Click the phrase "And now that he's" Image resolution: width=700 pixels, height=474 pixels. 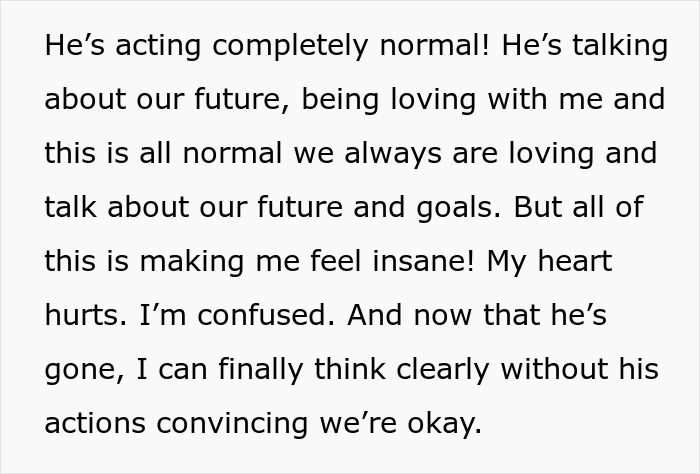(480, 316)
